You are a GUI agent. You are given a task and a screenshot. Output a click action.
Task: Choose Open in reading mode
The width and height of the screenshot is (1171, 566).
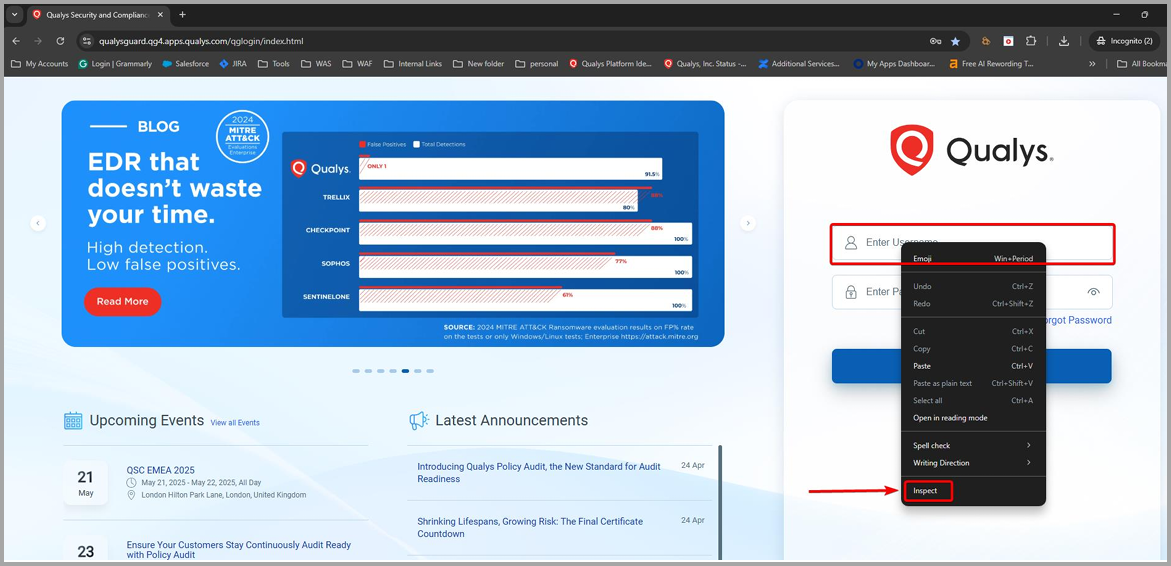pyautogui.click(x=973, y=418)
